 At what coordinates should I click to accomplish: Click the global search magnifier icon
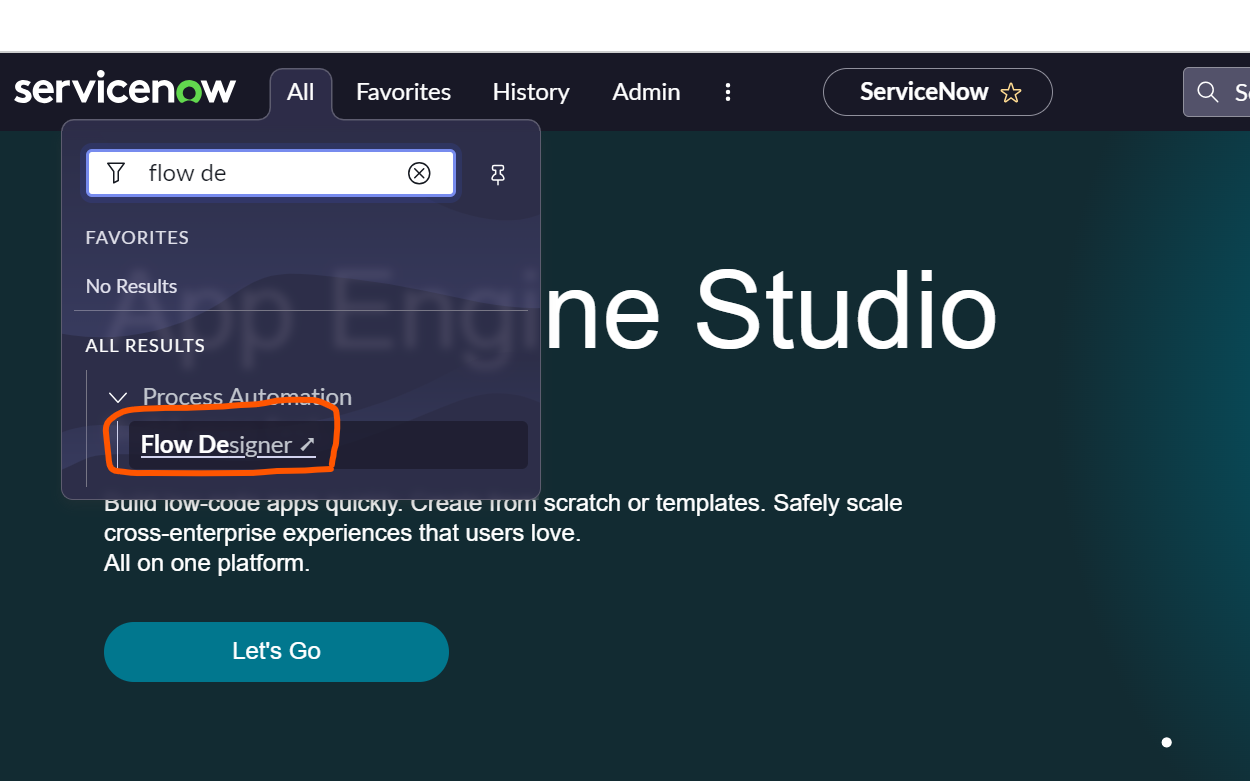(1208, 92)
